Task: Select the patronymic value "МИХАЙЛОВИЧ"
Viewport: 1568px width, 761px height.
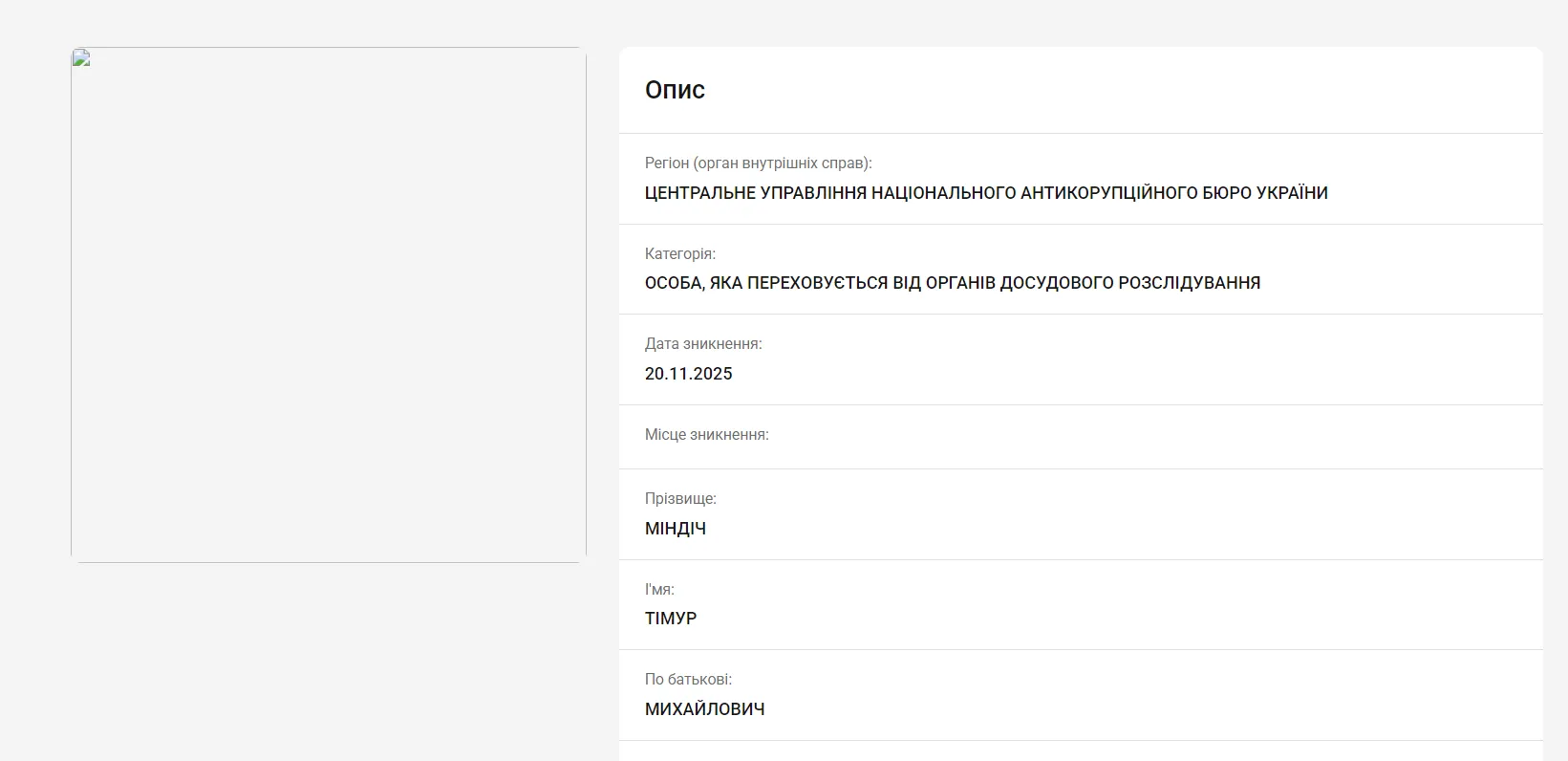Action: 704,709
